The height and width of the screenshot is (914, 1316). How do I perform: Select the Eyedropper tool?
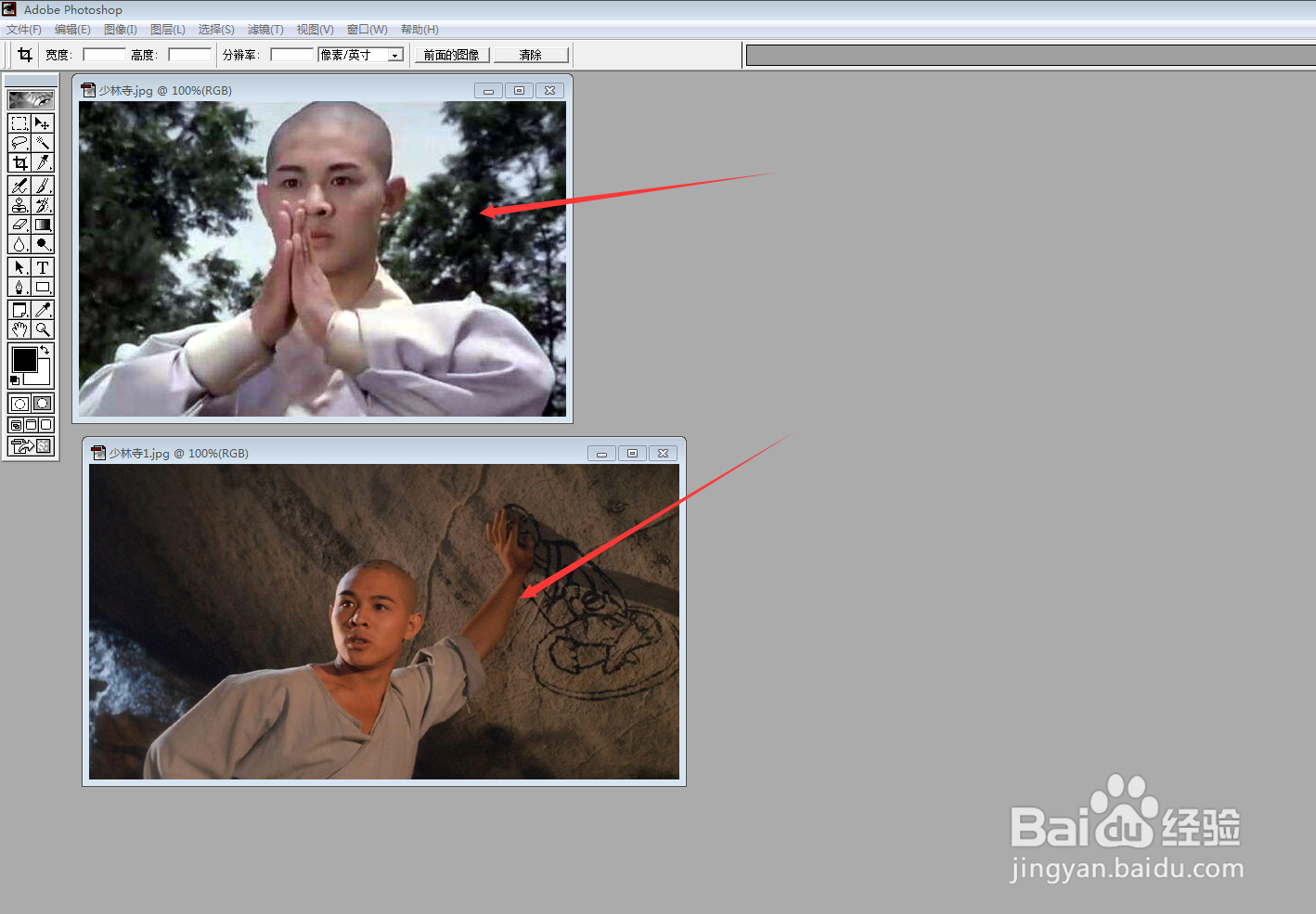(43, 310)
